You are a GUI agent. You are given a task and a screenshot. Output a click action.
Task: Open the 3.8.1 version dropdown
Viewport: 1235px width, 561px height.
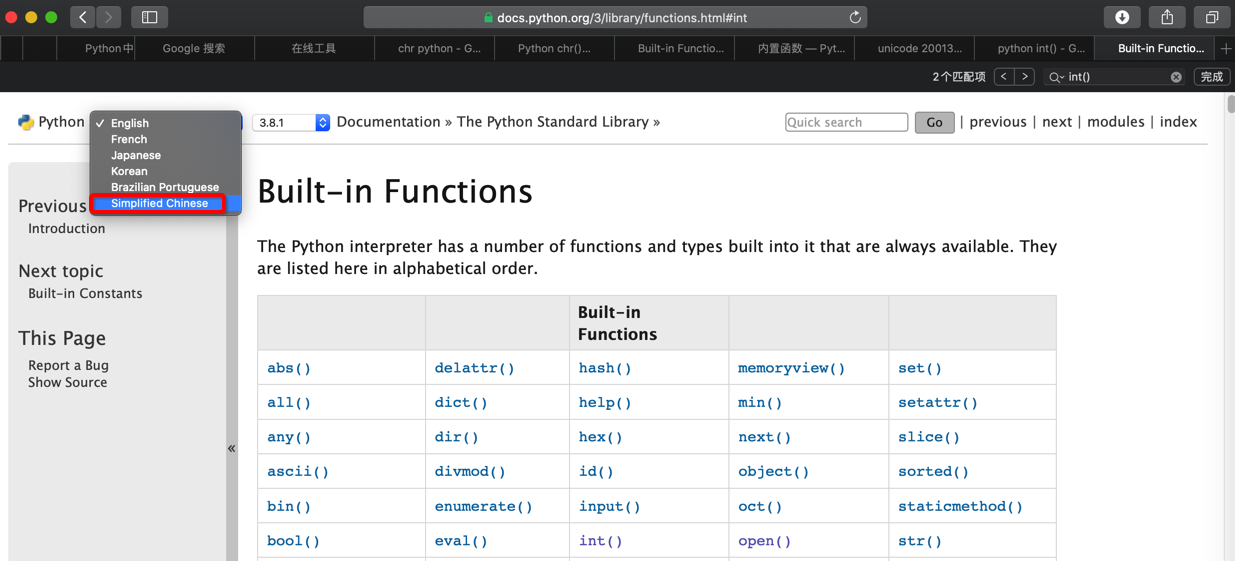pos(291,122)
